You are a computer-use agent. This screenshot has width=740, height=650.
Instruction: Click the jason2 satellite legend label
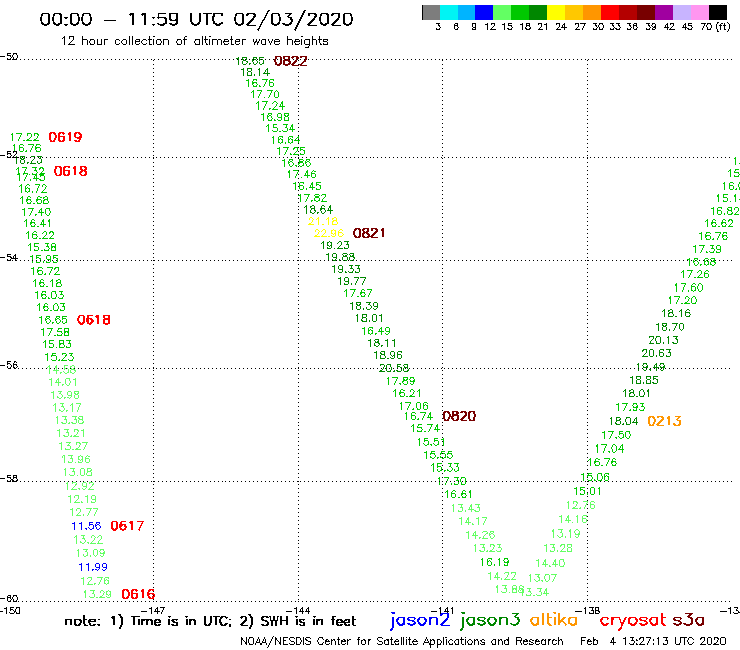[x=420, y=620]
